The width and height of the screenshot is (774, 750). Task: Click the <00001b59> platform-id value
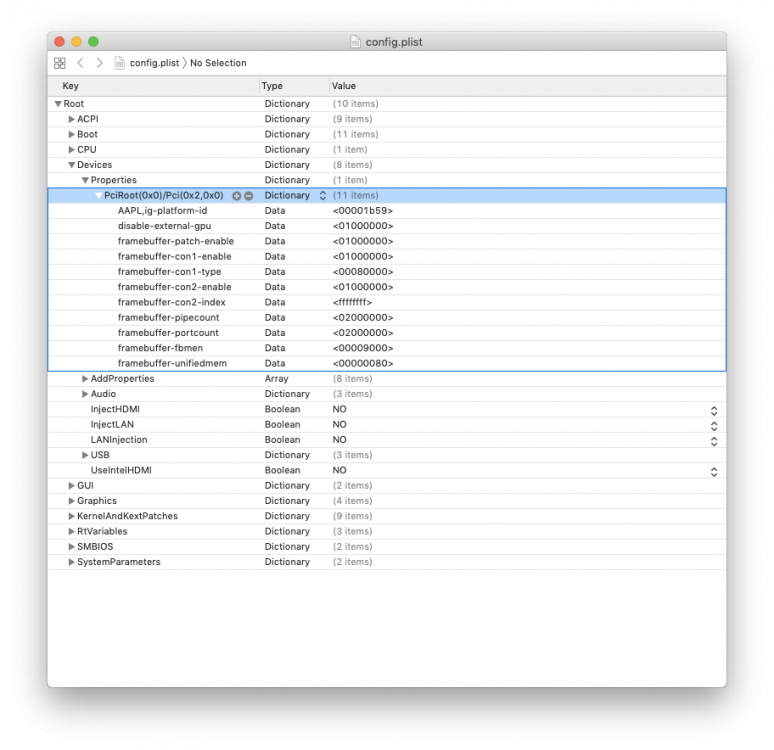point(363,211)
